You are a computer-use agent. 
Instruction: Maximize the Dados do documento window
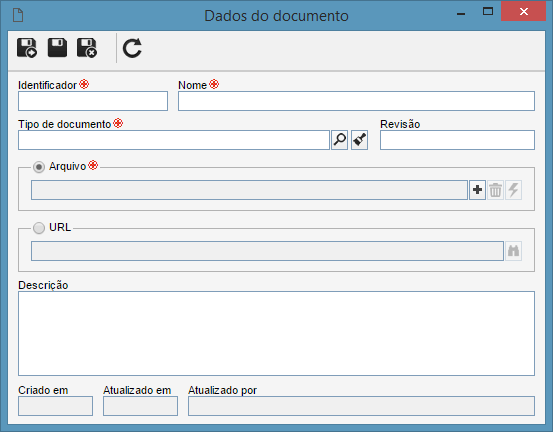pyautogui.click(x=488, y=11)
